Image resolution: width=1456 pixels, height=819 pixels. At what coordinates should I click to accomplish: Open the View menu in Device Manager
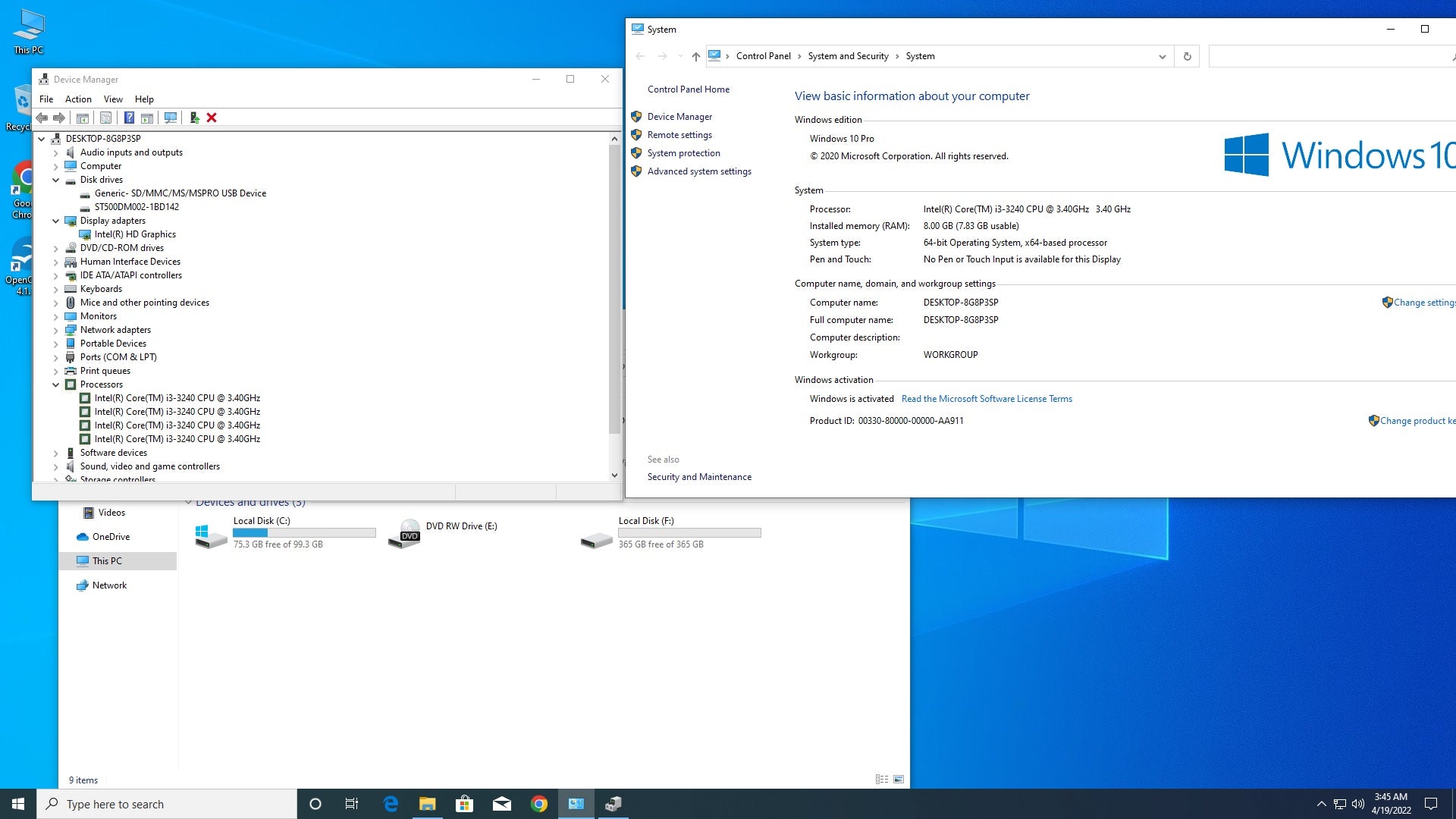coord(112,99)
